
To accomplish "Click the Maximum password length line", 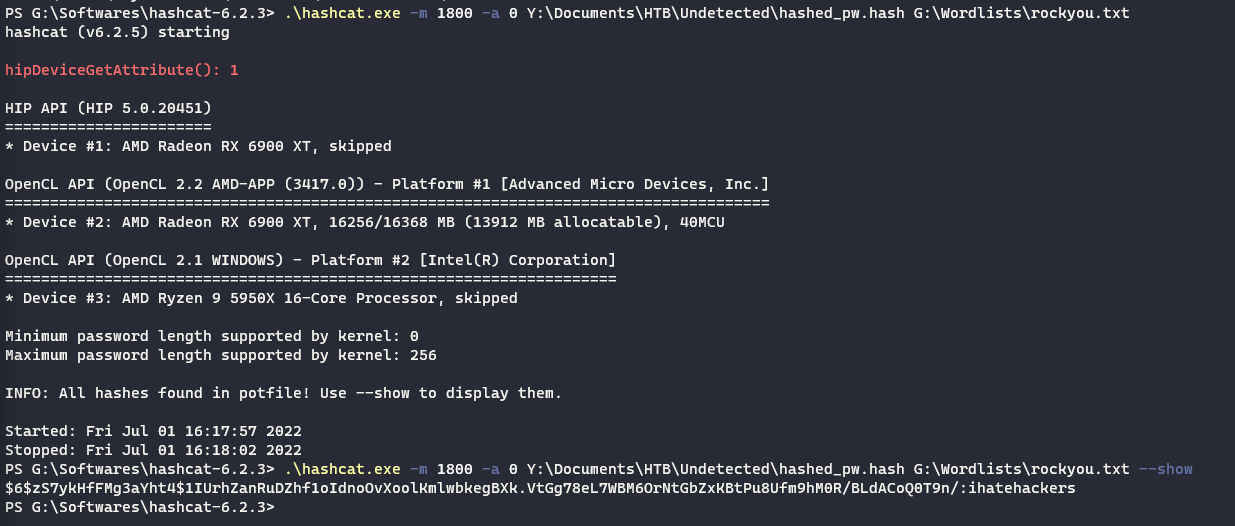I will (220, 355).
